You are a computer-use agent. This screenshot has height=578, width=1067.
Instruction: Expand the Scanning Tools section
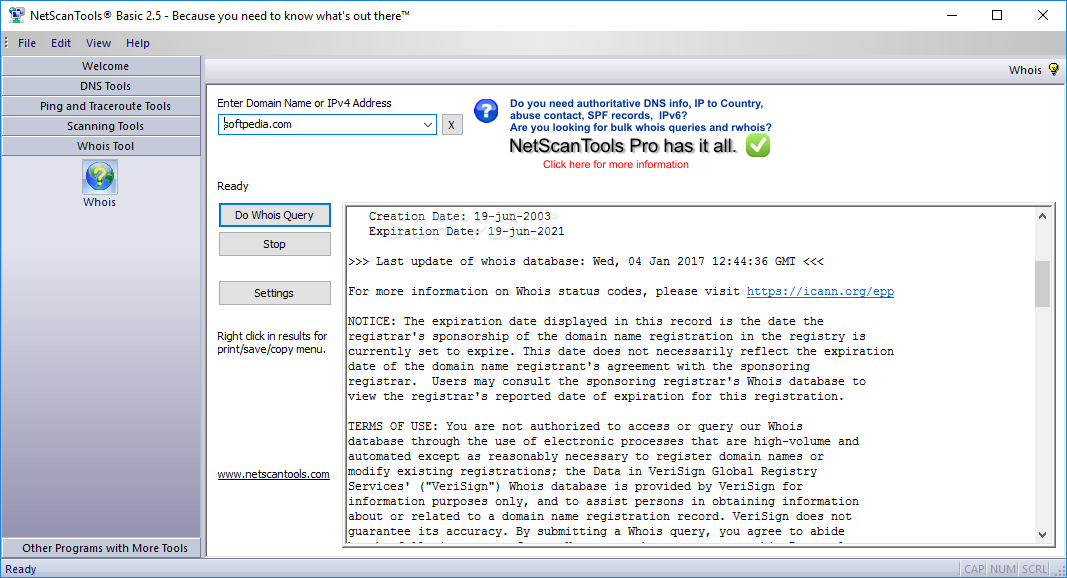(x=101, y=126)
